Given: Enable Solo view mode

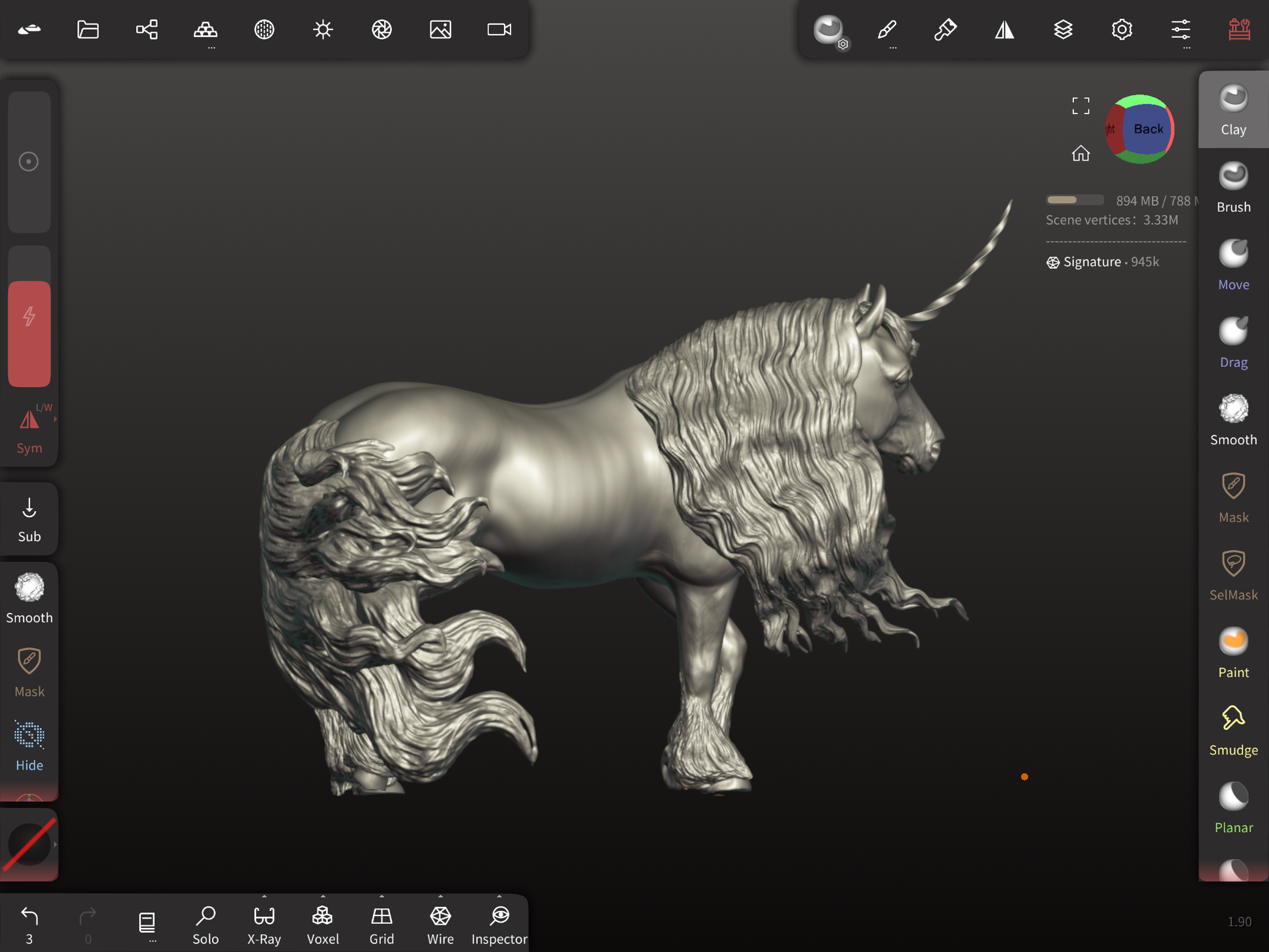Looking at the screenshot, I should coord(205,924).
